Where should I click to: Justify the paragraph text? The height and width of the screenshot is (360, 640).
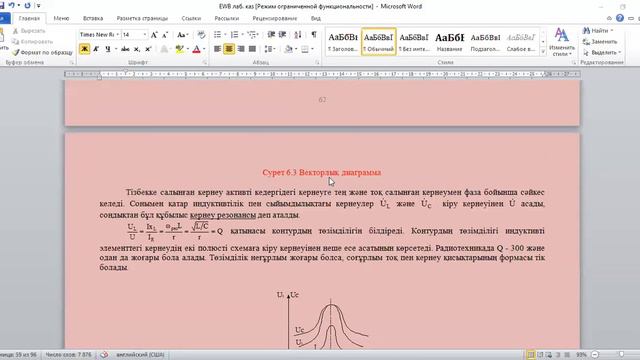(x=252, y=49)
